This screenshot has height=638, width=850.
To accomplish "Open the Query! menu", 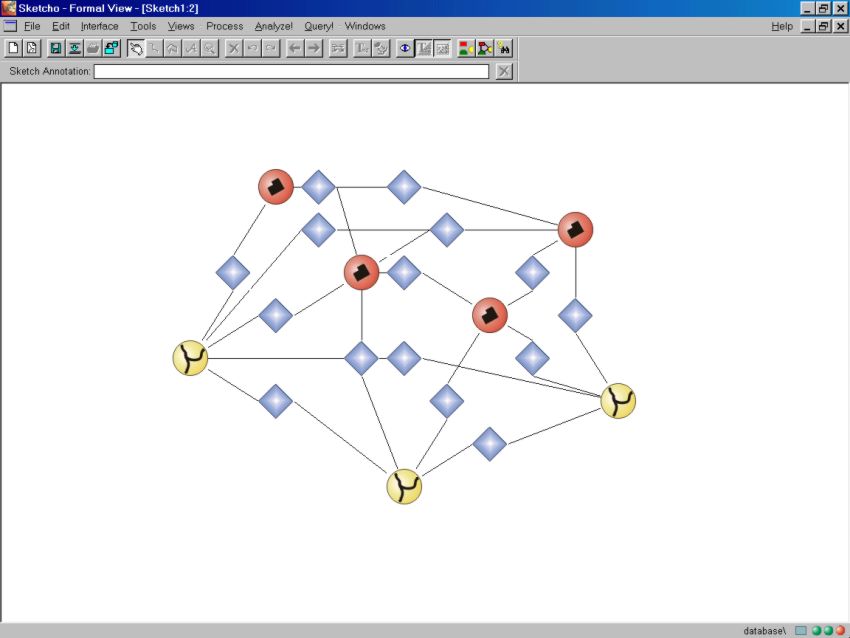I will tap(319, 26).
